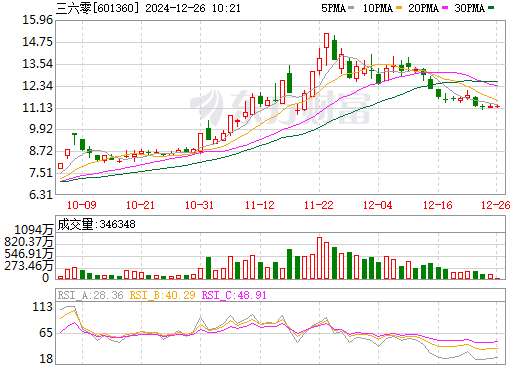Click the magenta 20PMA color swatch

click(445, 8)
